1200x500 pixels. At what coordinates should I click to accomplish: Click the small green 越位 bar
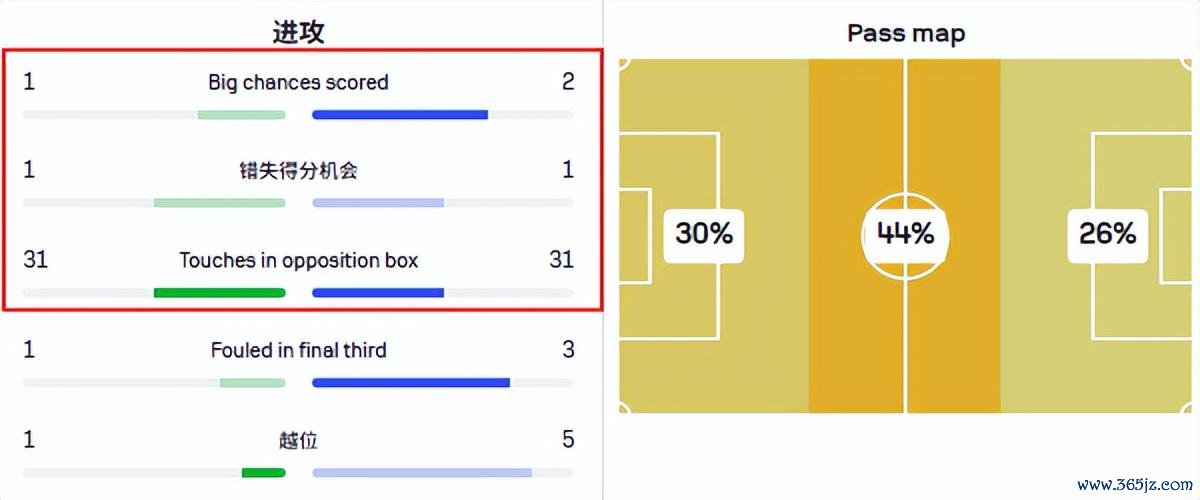[x=263, y=473]
